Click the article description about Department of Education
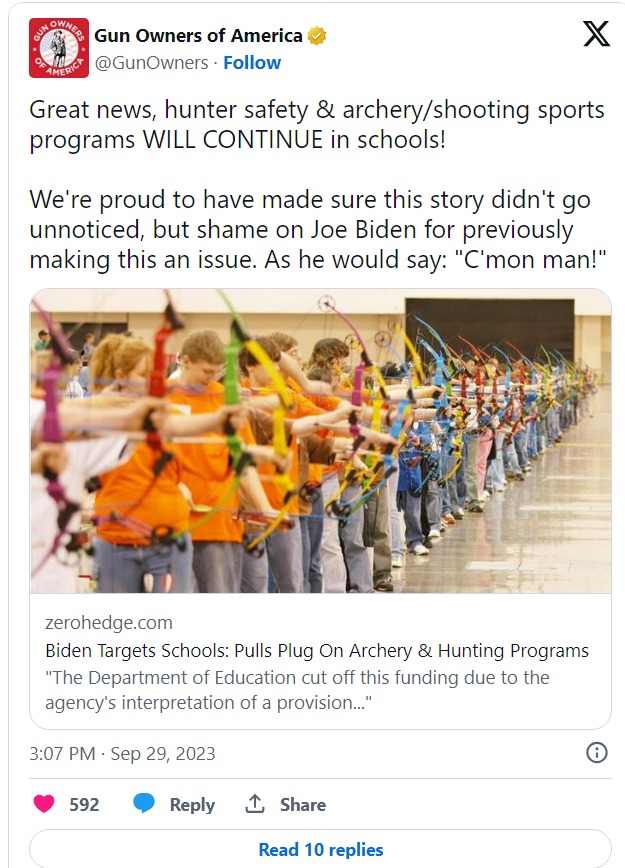This screenshot has width=625, height=868. point(297,690)
